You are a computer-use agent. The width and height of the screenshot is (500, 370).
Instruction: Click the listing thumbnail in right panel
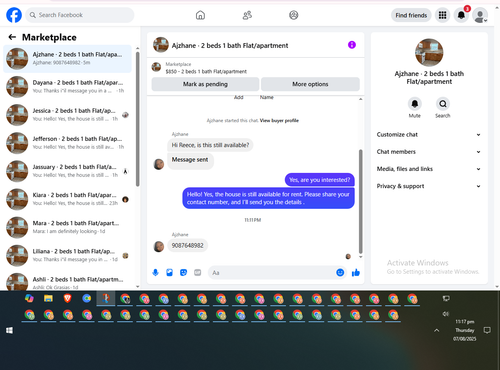point(429,52)
